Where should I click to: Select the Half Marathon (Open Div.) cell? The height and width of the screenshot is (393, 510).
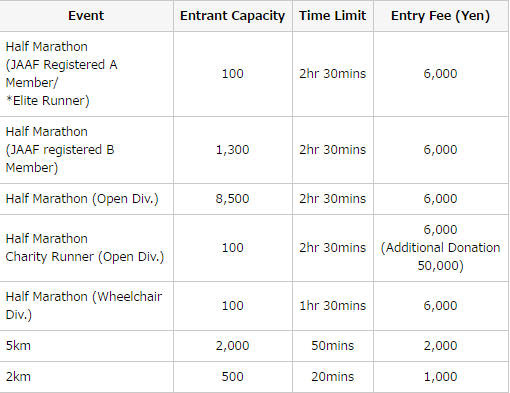point(86,199)
